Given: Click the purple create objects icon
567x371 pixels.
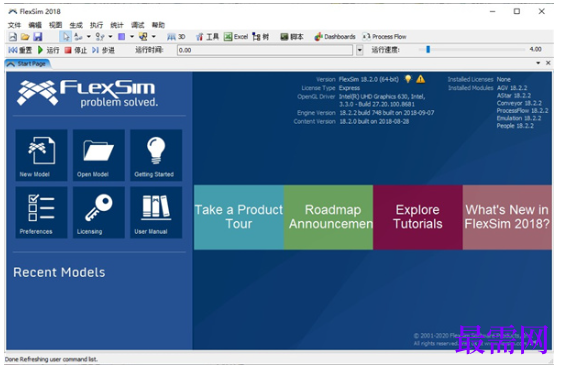Looking at the screenshot, I should 122,37.
